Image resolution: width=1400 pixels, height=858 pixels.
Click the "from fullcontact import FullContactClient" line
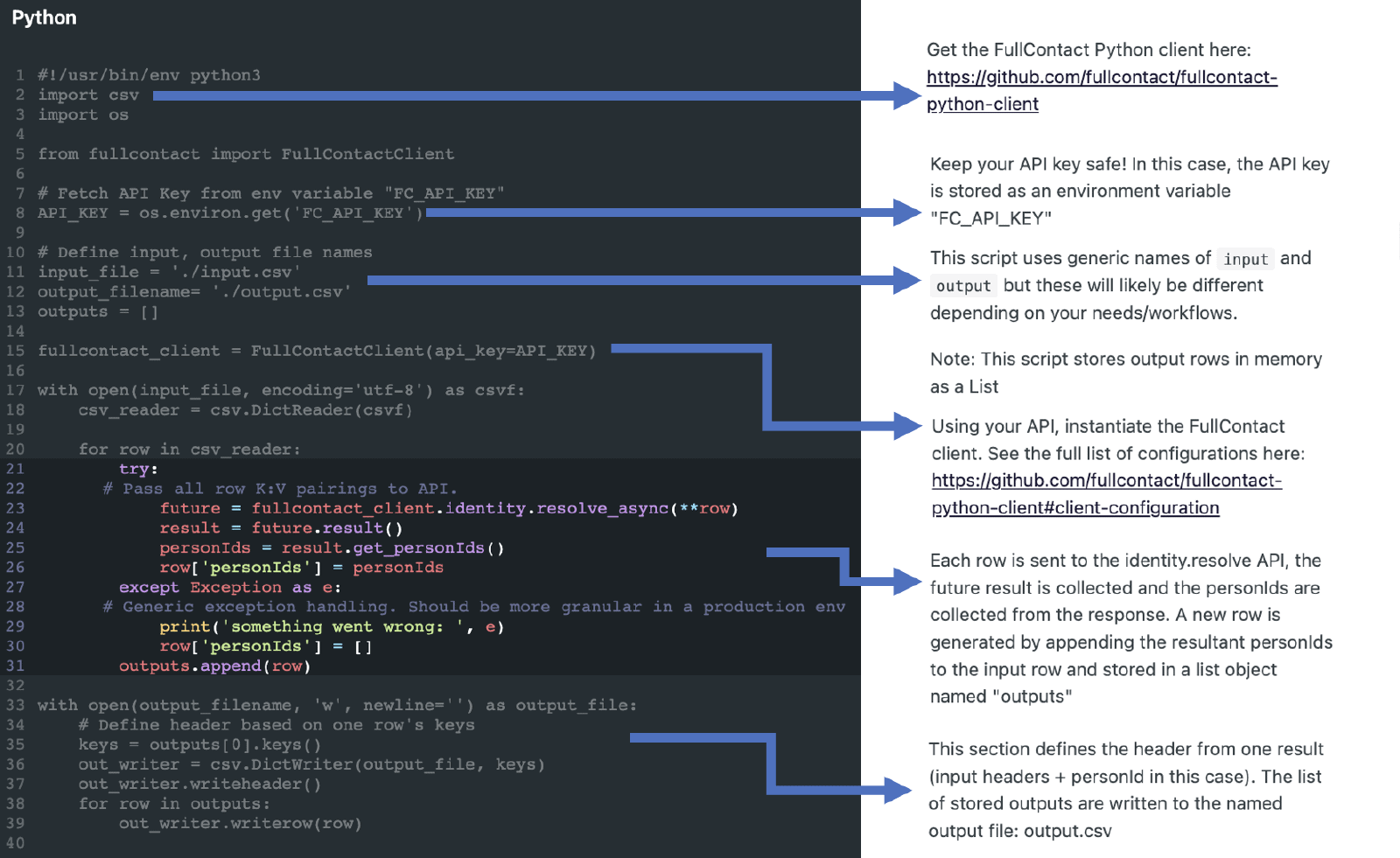click(246, 154)
